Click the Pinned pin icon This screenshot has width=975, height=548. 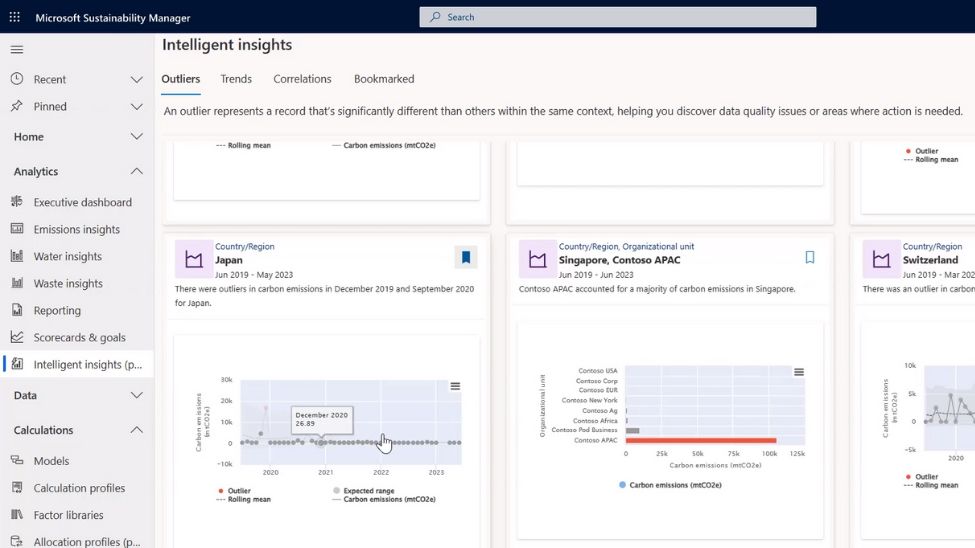click(x=17, y=106)
